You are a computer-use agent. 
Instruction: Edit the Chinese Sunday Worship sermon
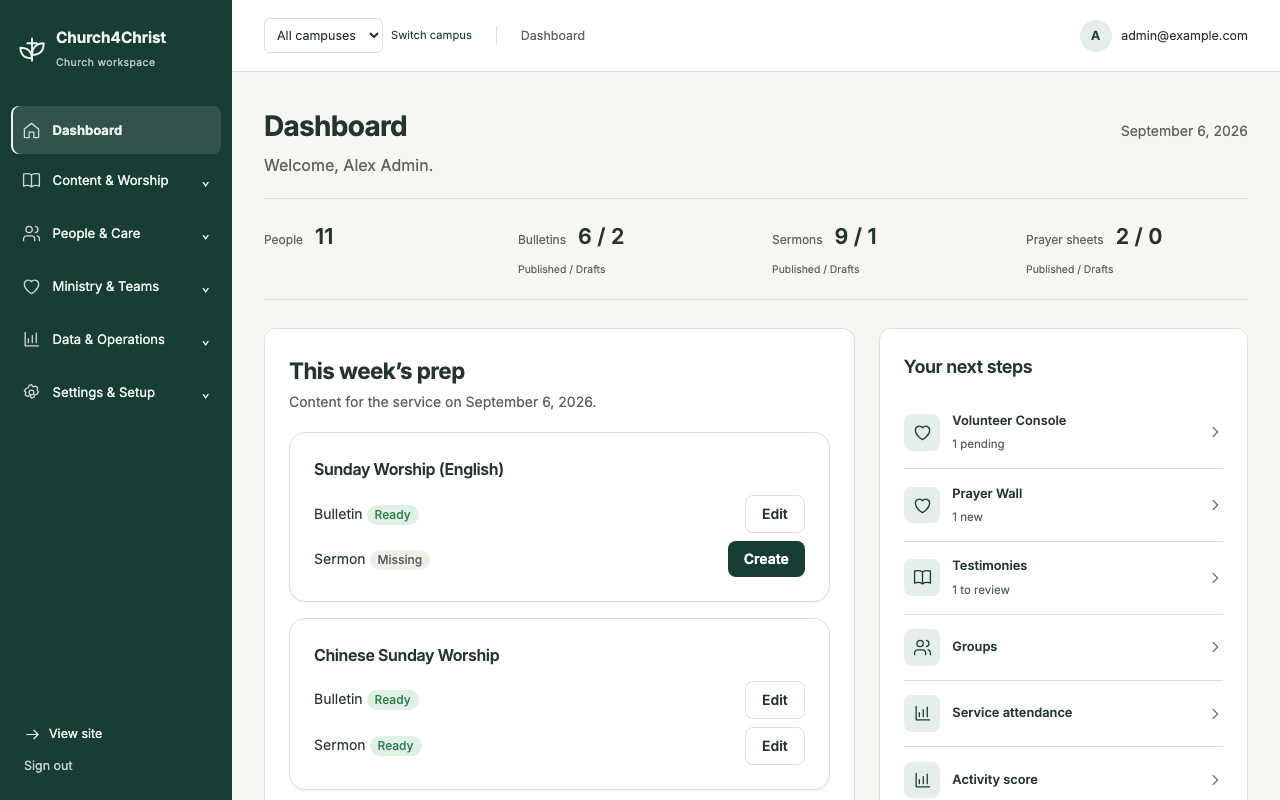tap(775, 746)
